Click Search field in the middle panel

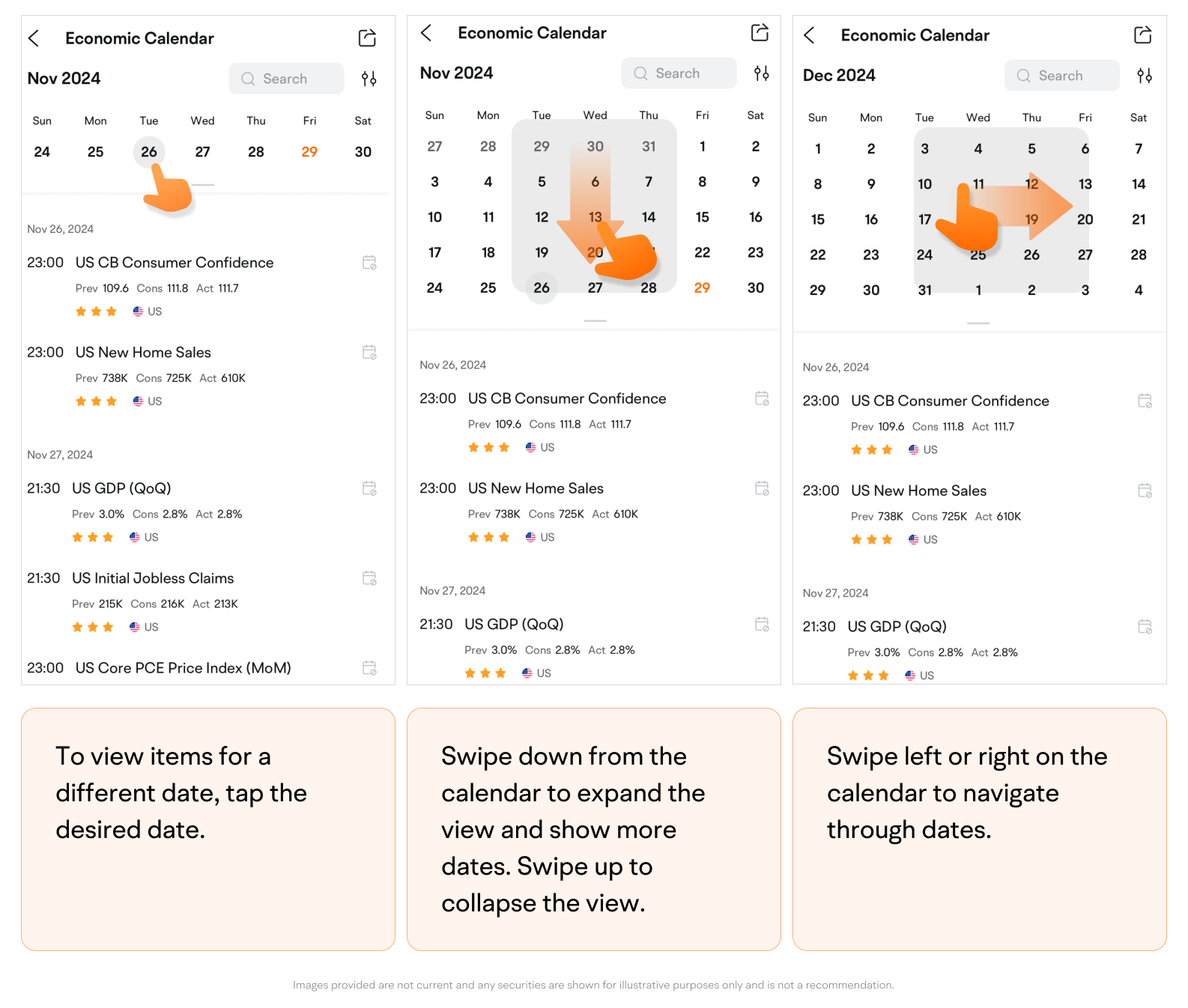pos(679,73)
